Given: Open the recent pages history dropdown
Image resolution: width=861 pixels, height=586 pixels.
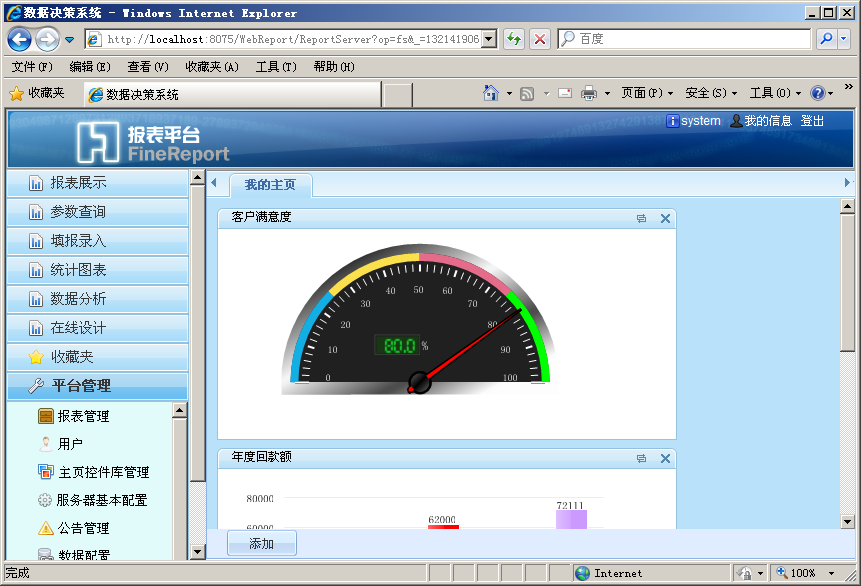Looking at the screenshot, I should click(x=70, y=40).
